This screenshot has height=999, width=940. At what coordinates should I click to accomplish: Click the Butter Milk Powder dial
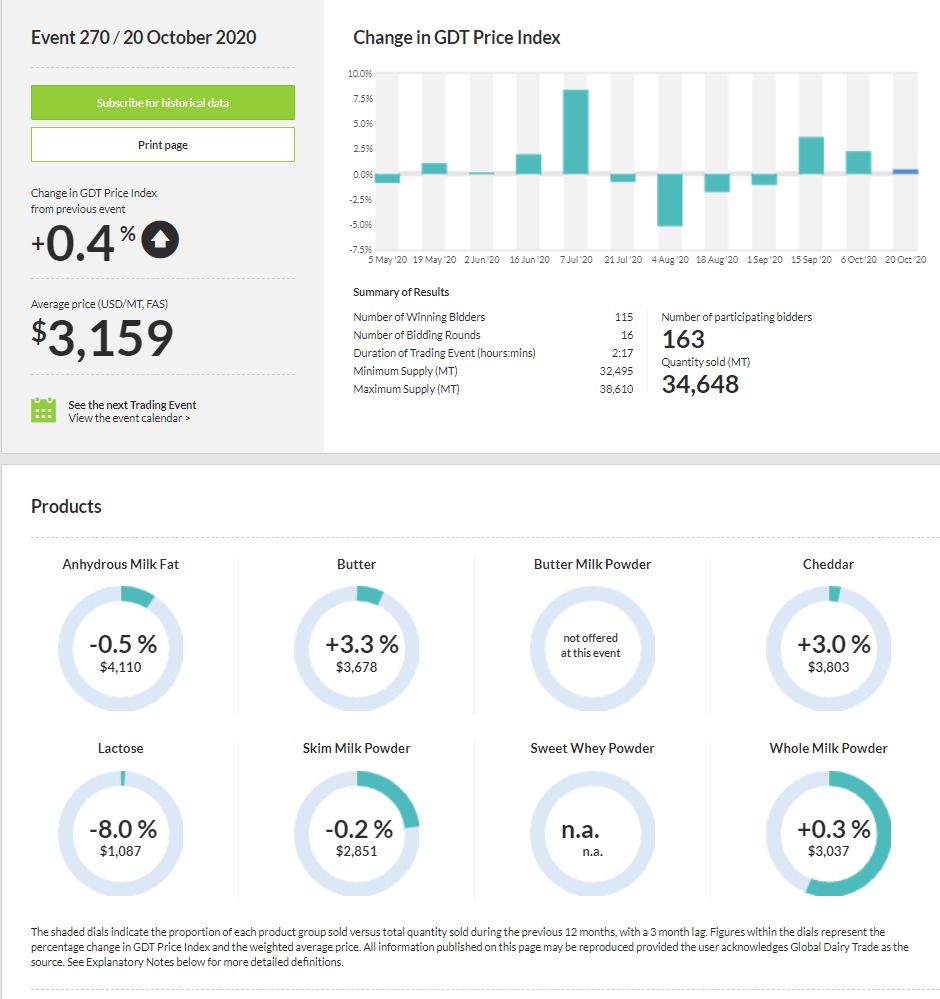coord(591,648)
